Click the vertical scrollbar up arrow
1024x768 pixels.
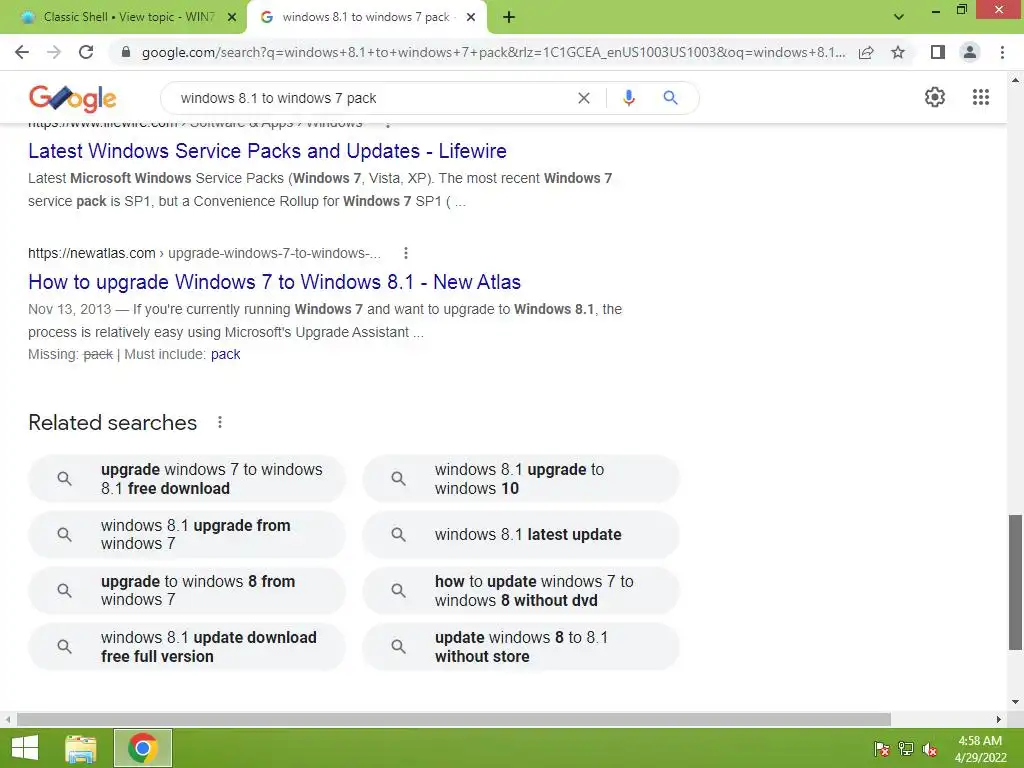coord(1015,80)
